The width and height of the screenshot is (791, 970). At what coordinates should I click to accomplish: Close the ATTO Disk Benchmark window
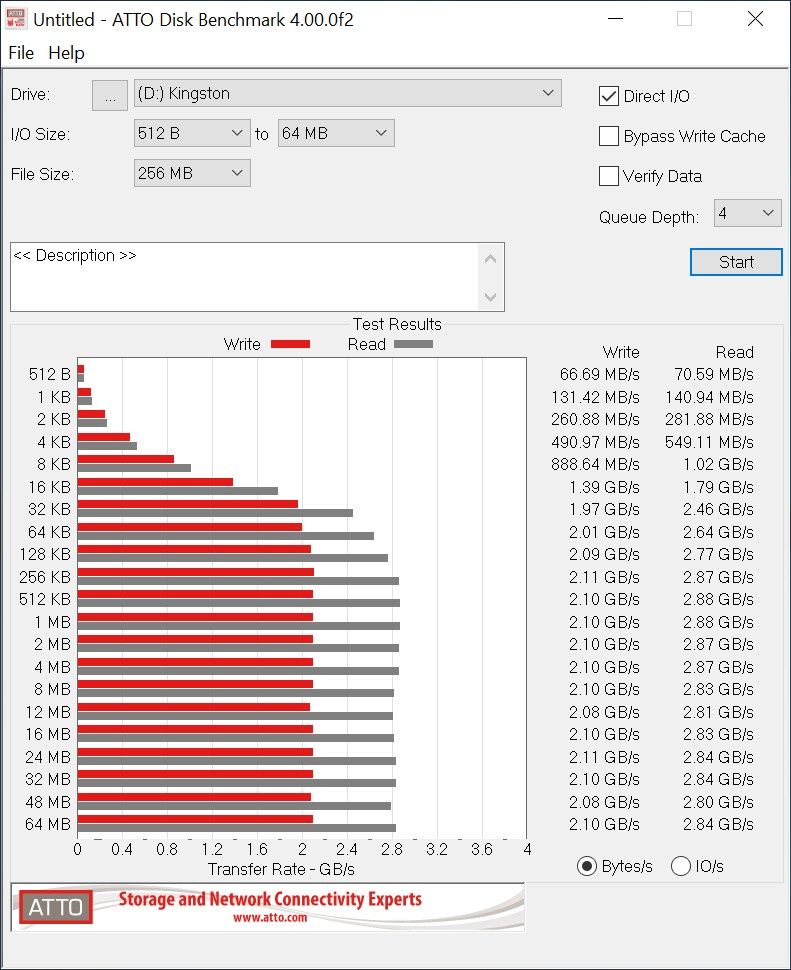coord(755,19)
